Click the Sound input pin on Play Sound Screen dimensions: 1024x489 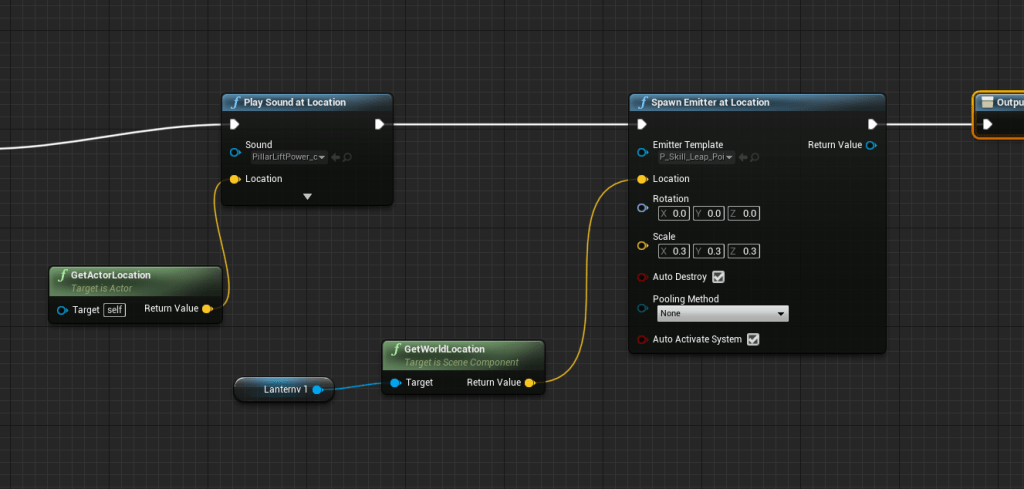(x=235, y=152)
